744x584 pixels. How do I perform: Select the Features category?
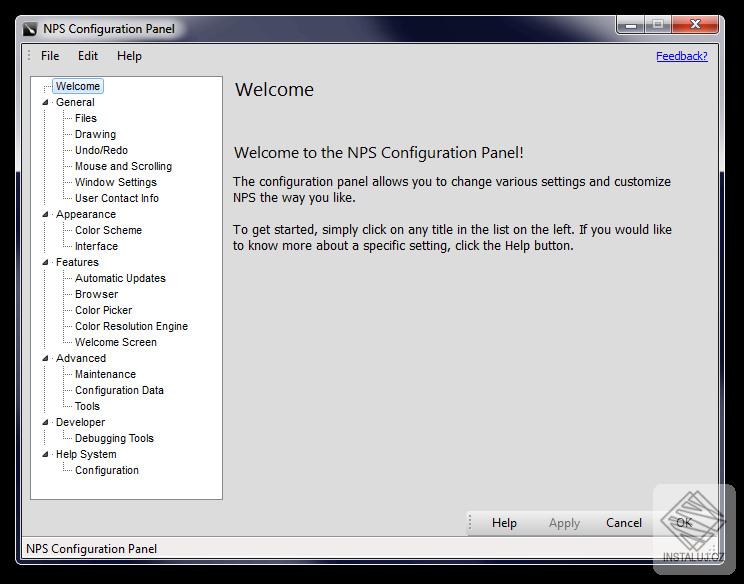(77, 262)
